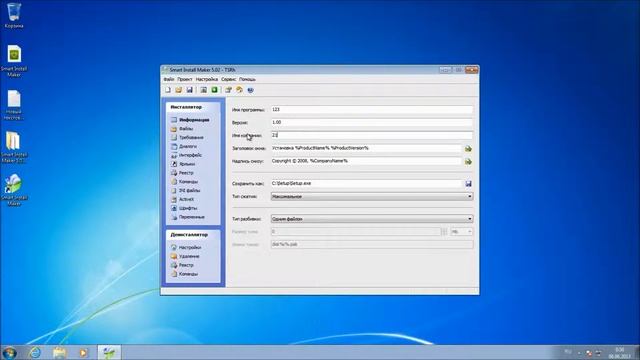Screen dimensions: 640x360
Task: Click the open project folder toolbar icon
Action: coord(178,90)
